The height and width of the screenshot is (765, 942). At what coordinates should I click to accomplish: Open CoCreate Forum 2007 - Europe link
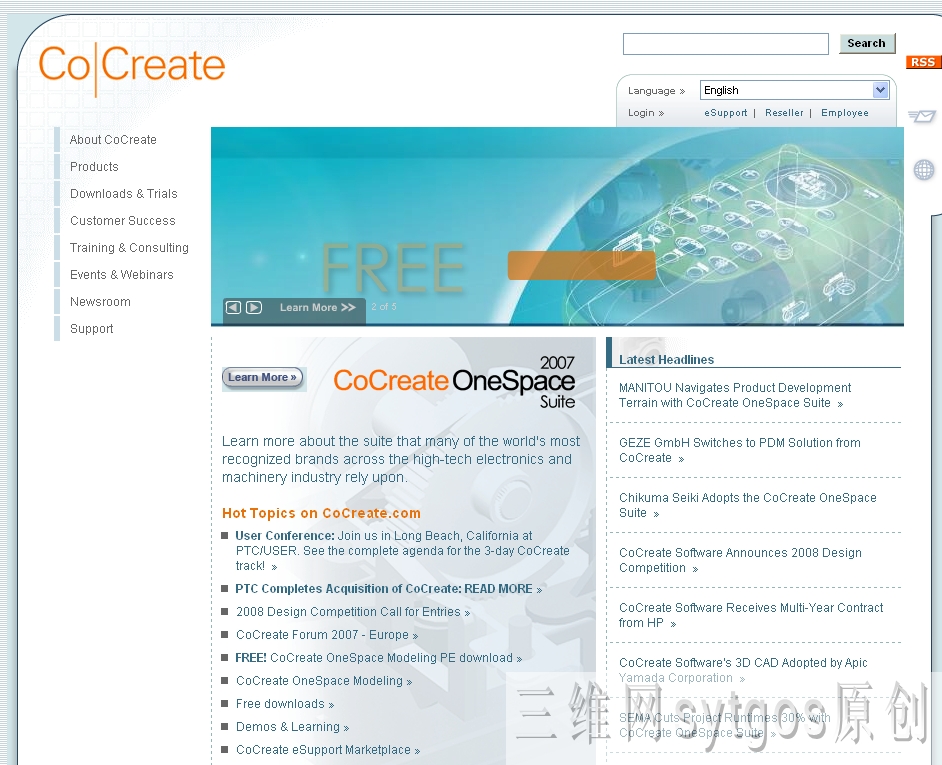tap(327, 635)
